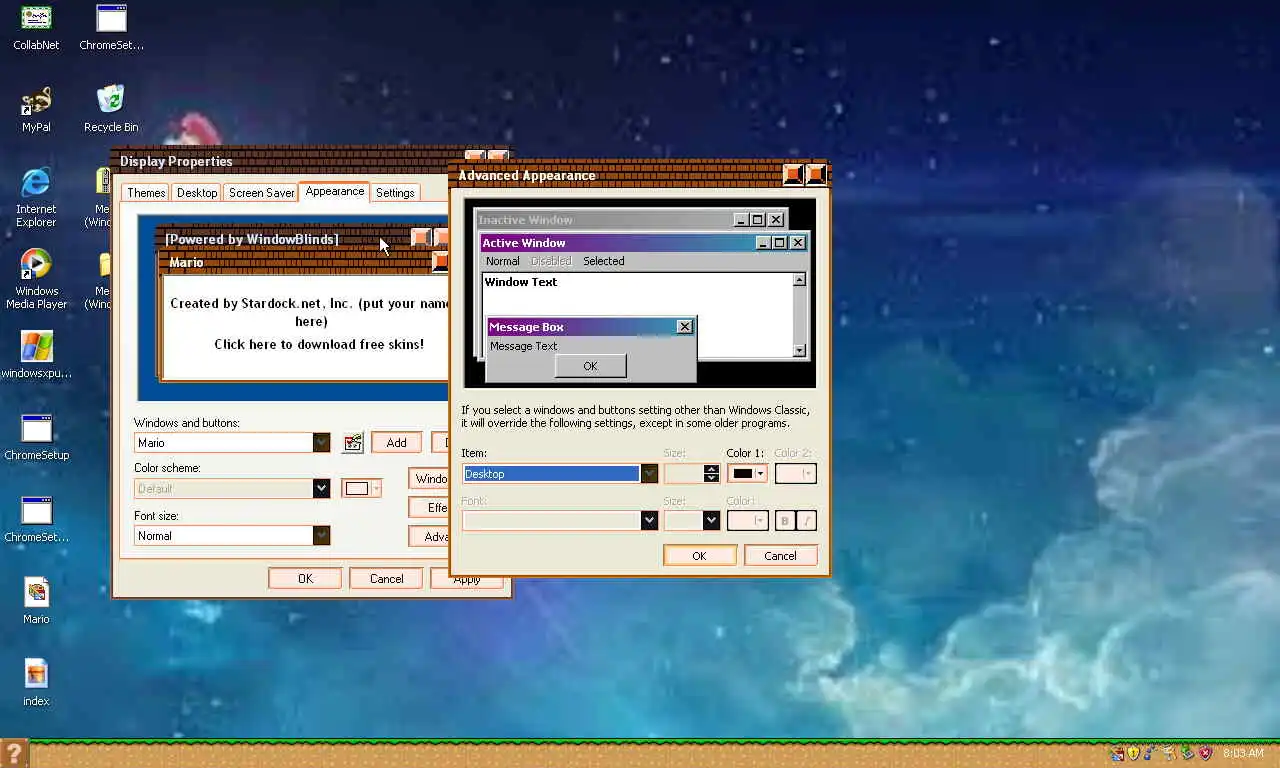
Task: Open the font Color swatch picker
Action: pos(747,520)
